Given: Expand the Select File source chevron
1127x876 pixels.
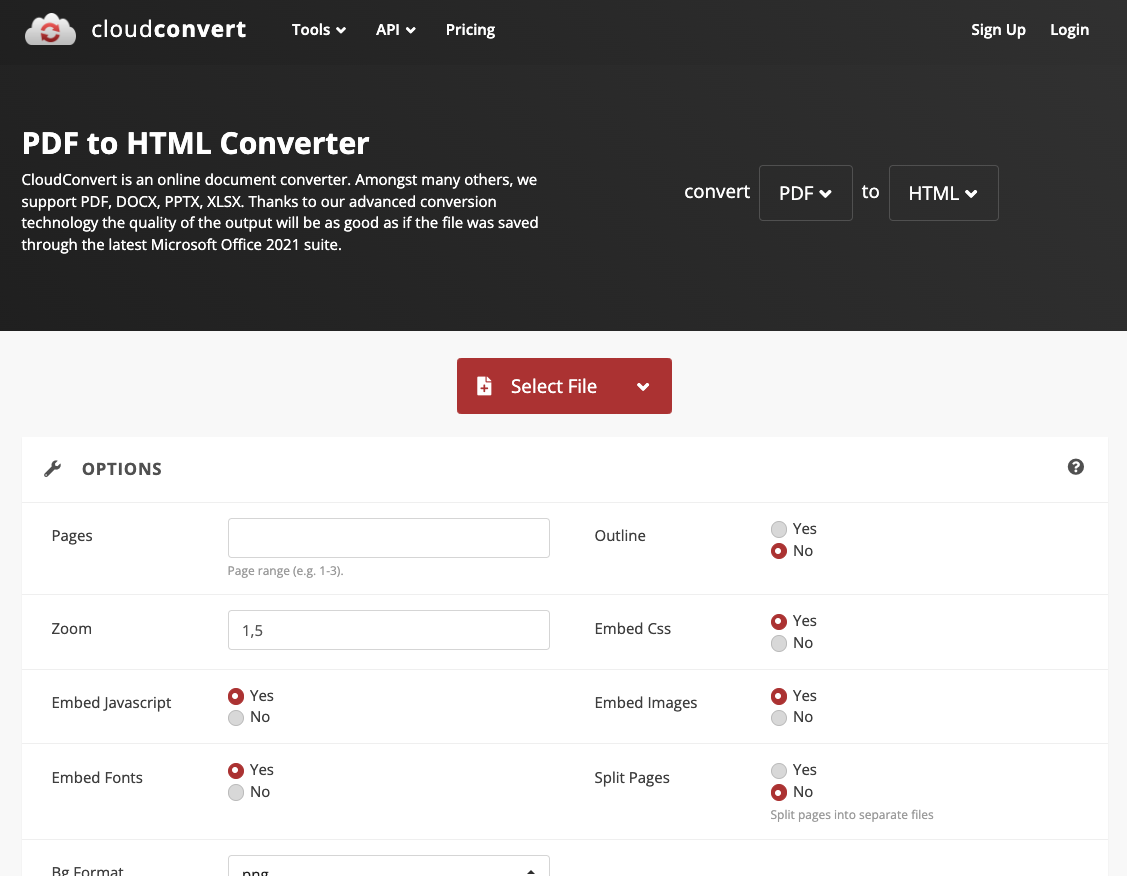Looking at the screenshot, I should coord(643,386).
